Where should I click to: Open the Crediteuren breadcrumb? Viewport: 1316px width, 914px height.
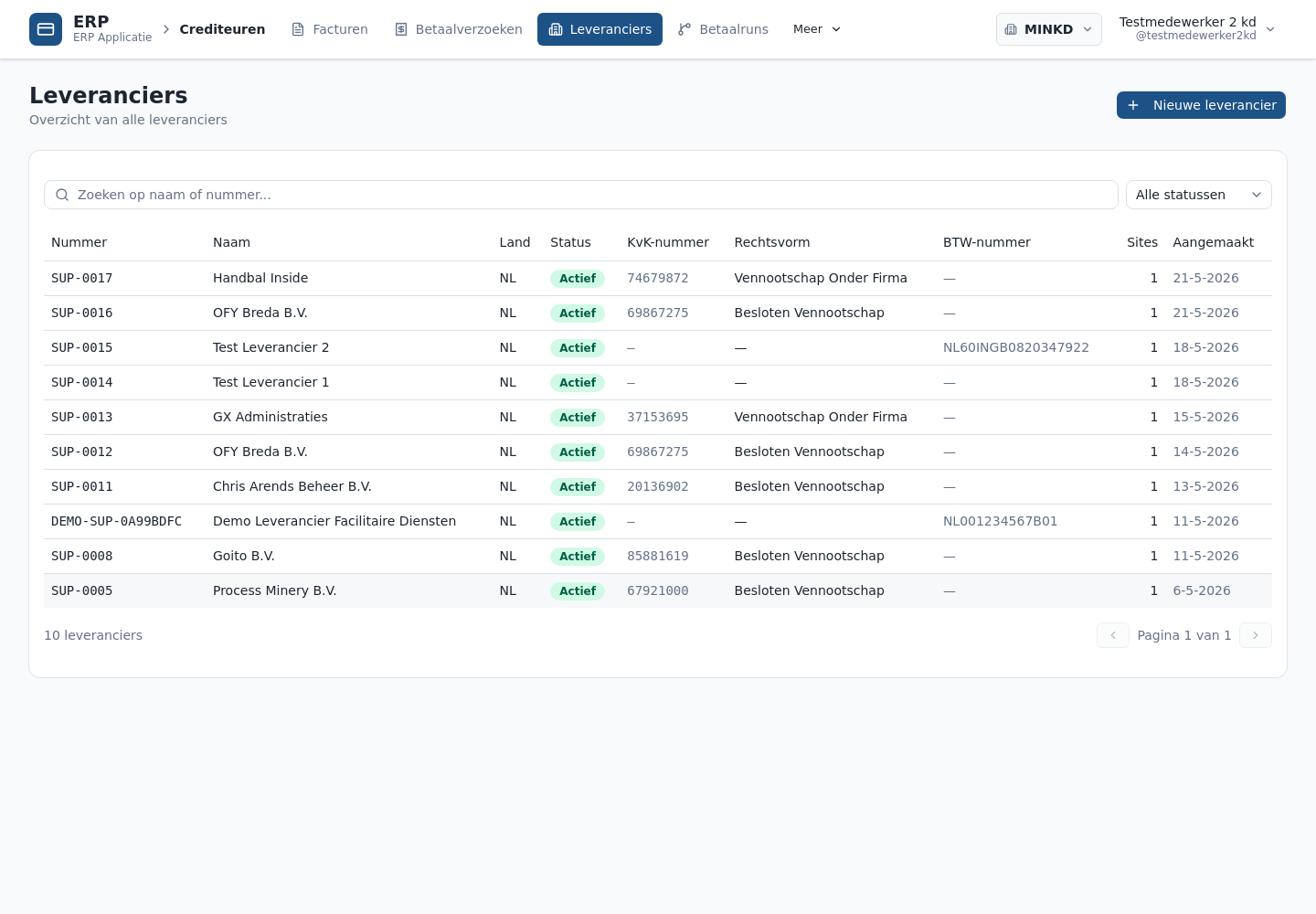click(222, 29)
